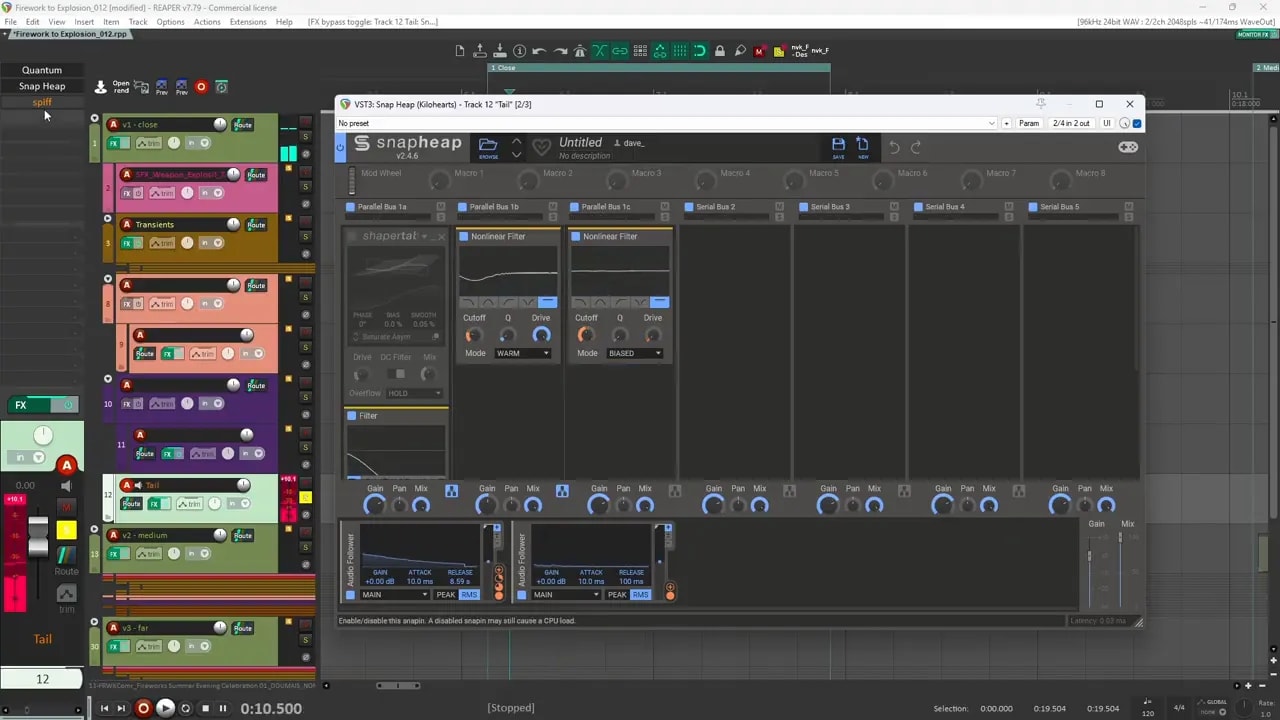Toggle the FX bypass checkbox in plugin header
This screenshot has width=1280, height=720.
pyautogui.click(x=1137, y=123)
